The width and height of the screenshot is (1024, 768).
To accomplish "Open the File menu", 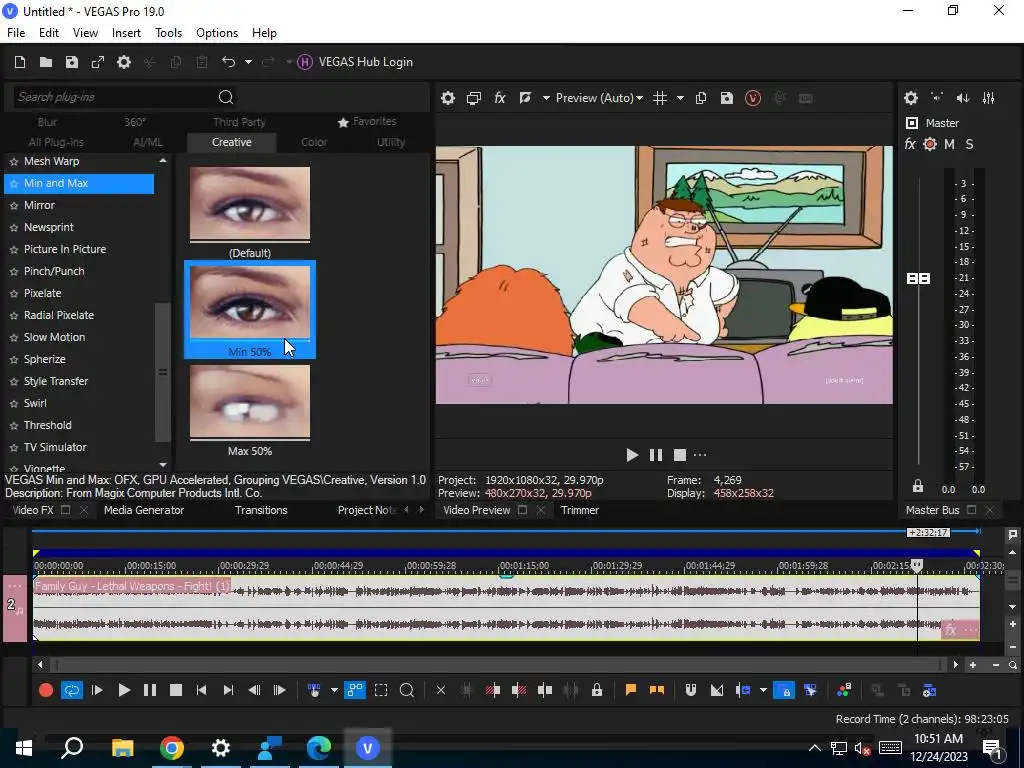I will [x=16, y=33].
